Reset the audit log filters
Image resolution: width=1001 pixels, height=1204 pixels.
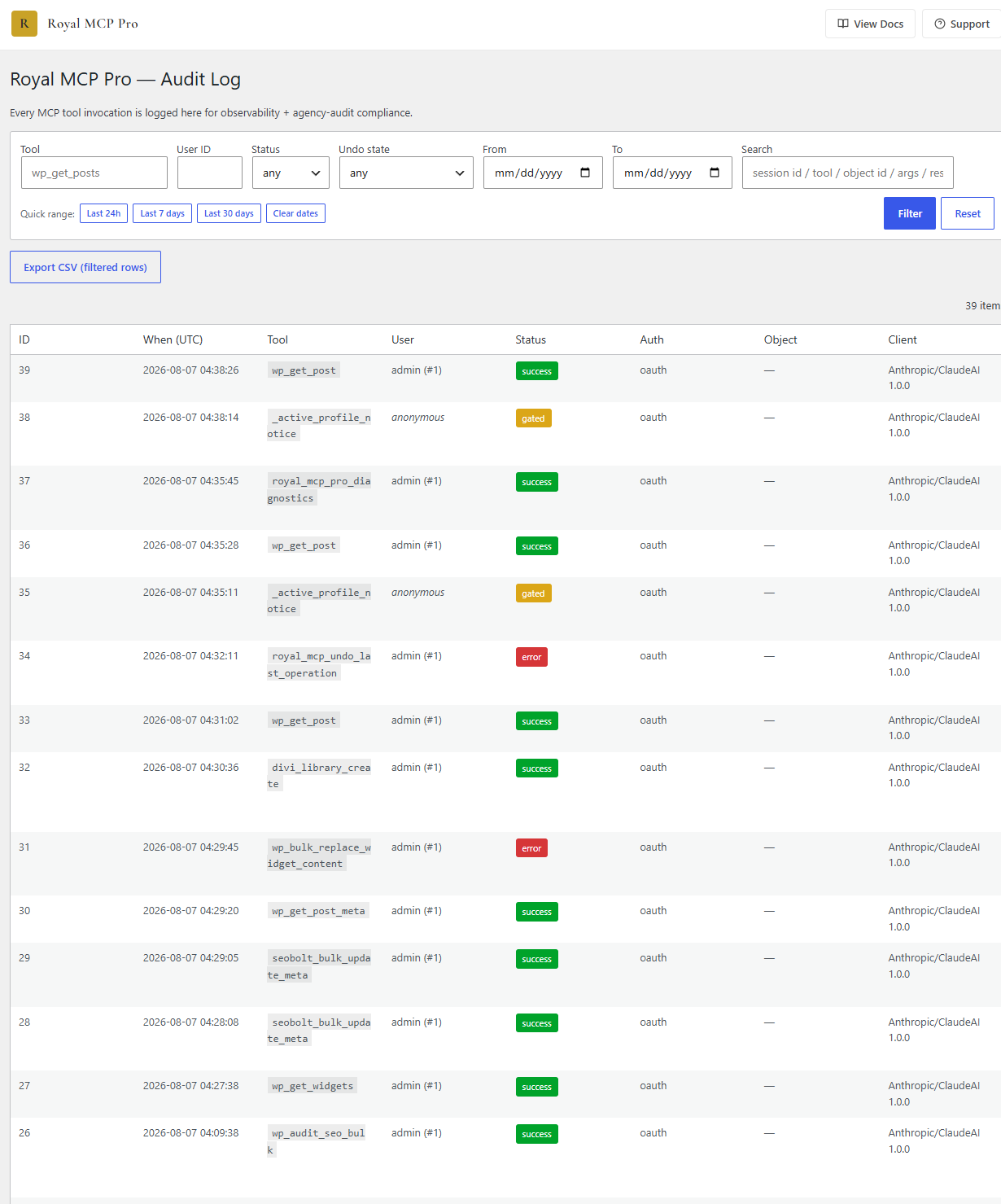tap(968, 213)
